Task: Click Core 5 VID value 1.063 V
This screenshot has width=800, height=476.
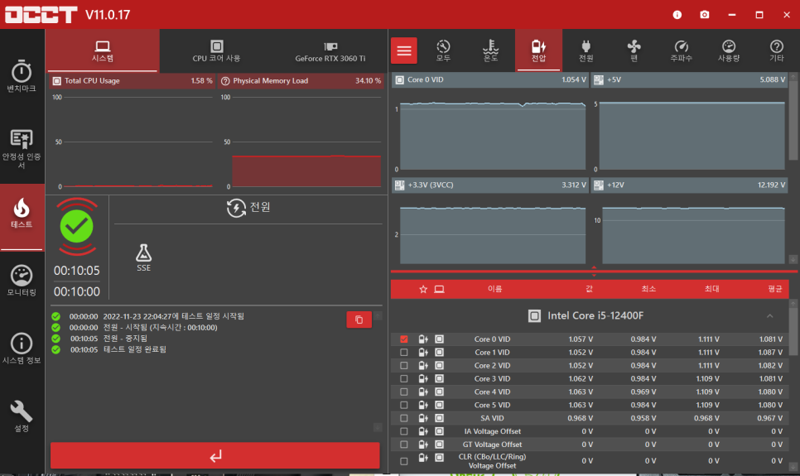Action: (581, 405)
